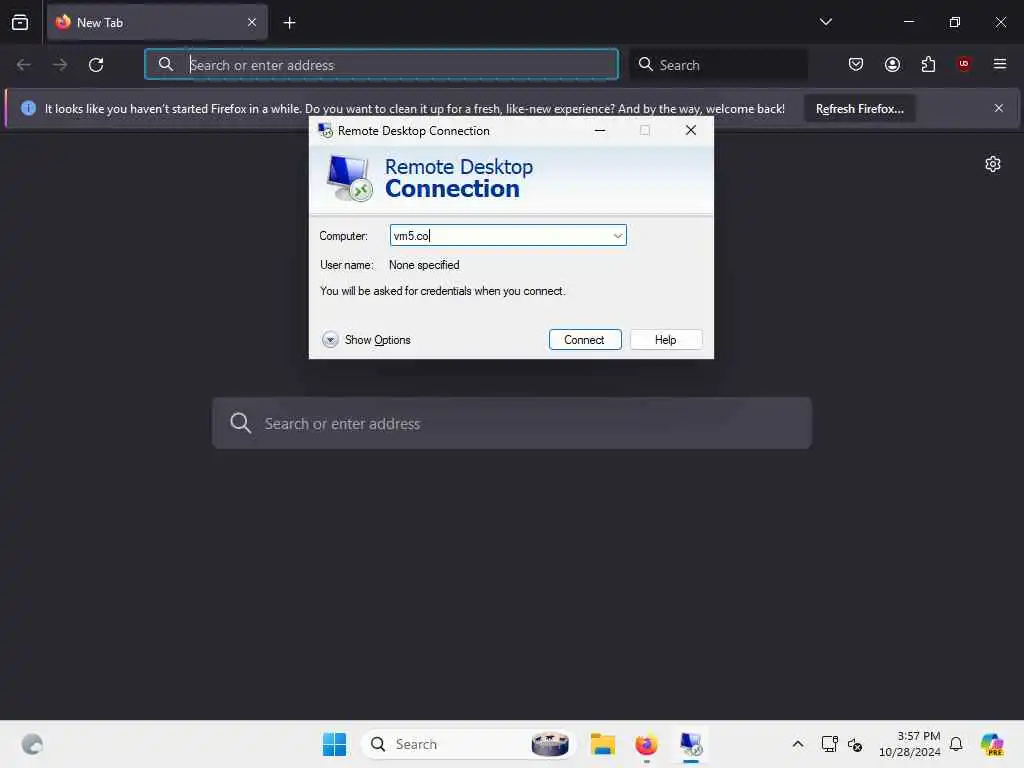
Task: Launch the Copilot preview icon
Action: tap(992, 744)
